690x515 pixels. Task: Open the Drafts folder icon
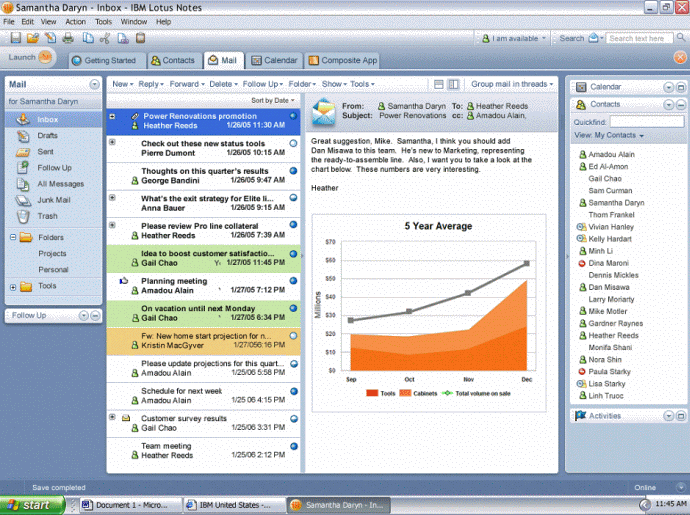[23, 136]
